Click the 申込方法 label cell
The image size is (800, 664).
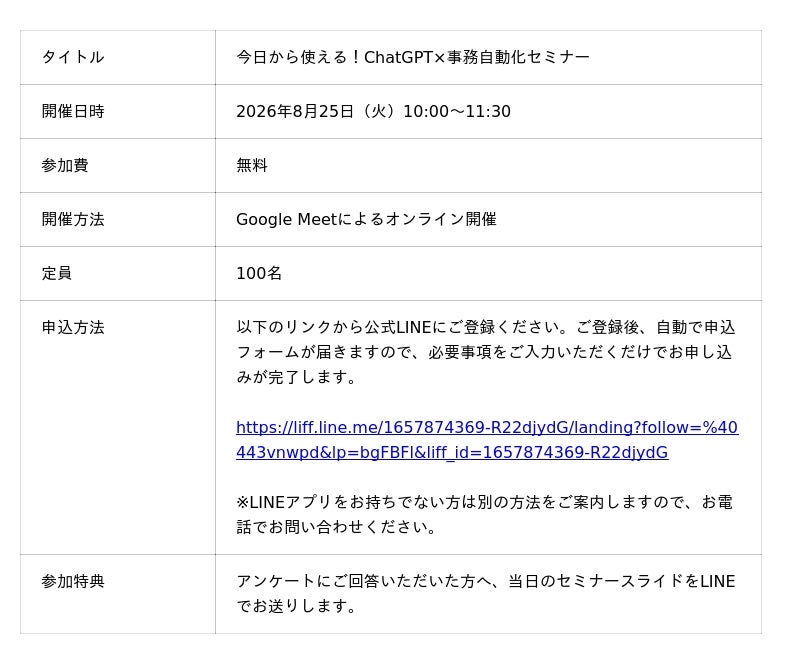[x=118, y=427]
